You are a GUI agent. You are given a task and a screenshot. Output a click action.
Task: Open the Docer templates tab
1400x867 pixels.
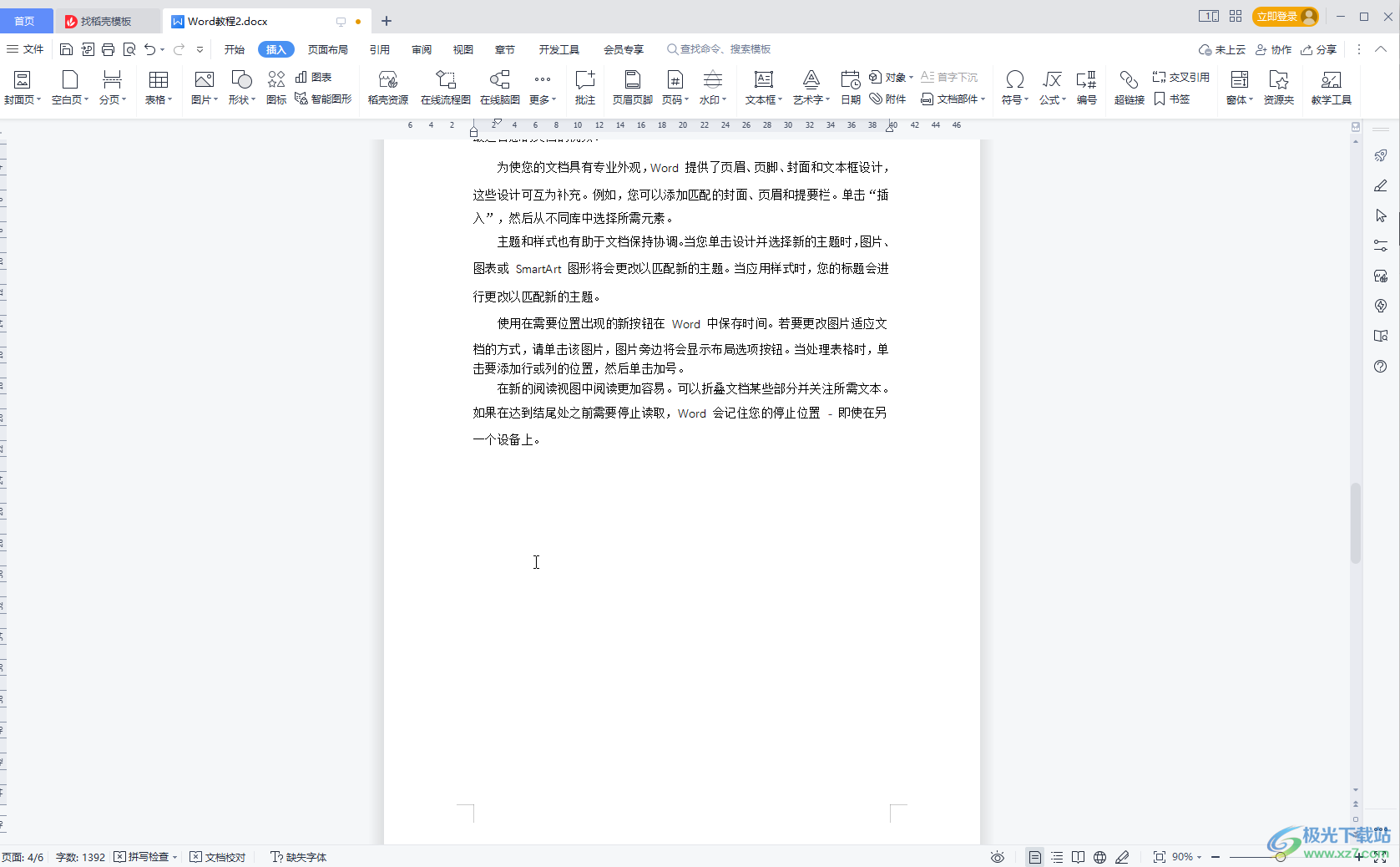coord(106,21)
